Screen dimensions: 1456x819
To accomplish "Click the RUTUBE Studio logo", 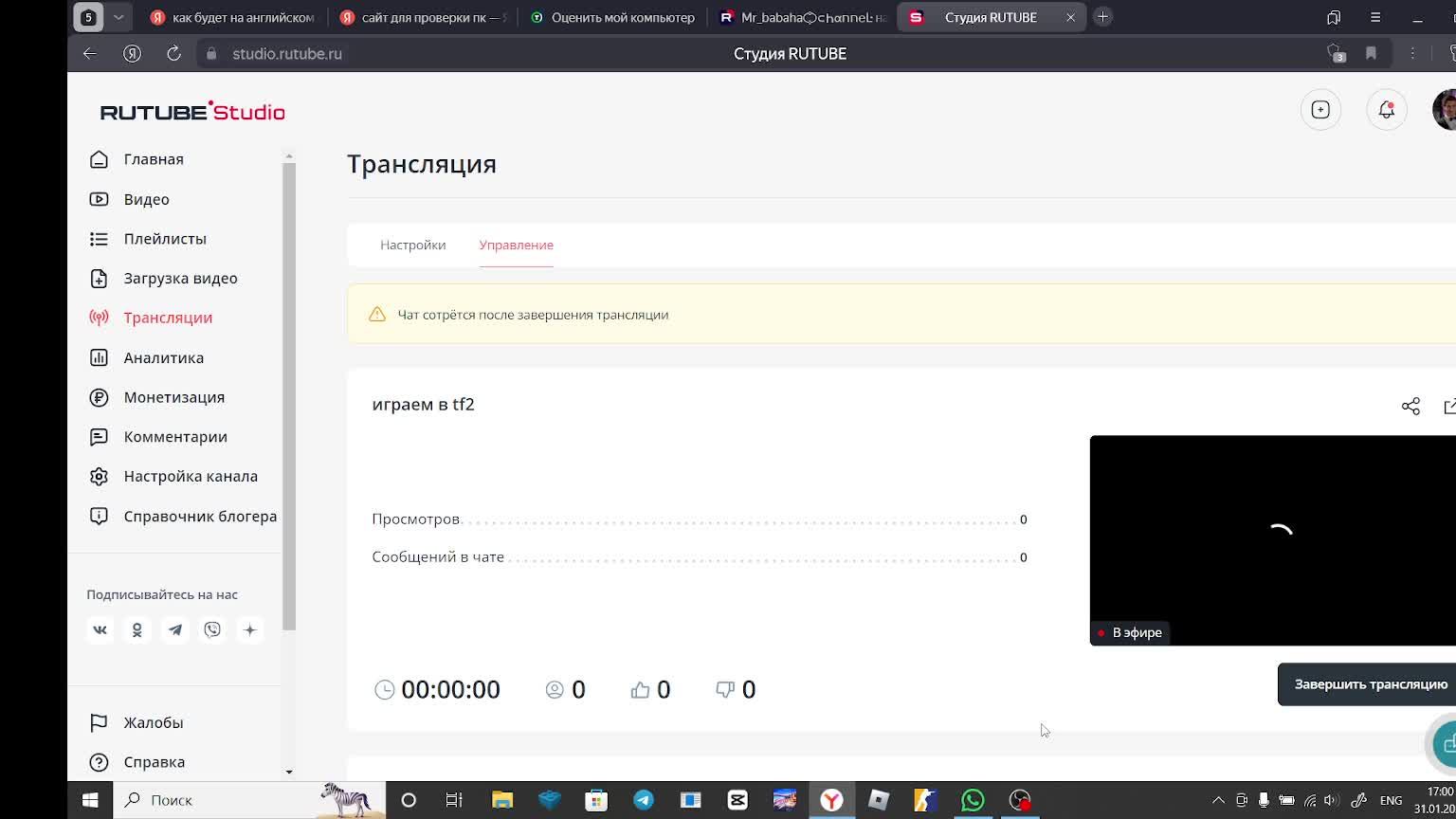I will click(192, 111).
